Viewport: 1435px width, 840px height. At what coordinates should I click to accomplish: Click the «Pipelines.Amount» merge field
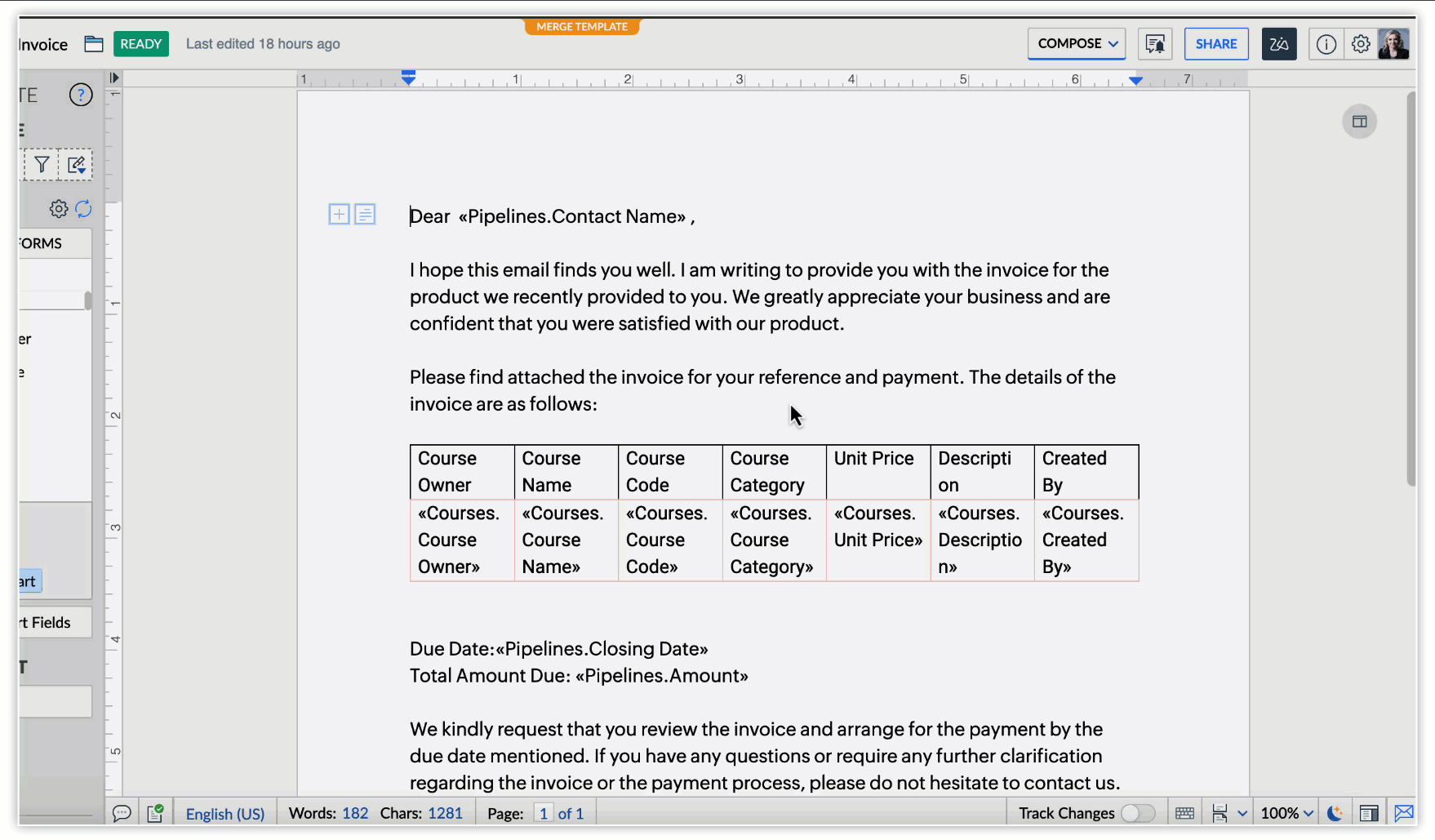[x=662, y=676]
